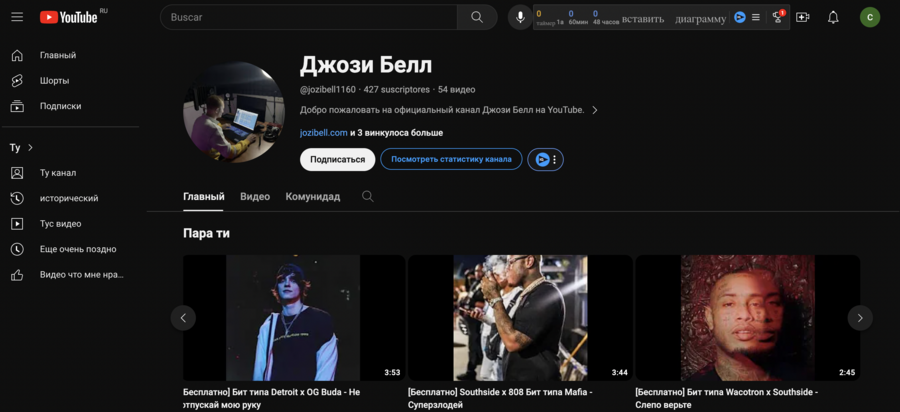Show previous videos with left arrow
Image resolution: width=900 pixels, height=412 pixels.
point(183,318)
